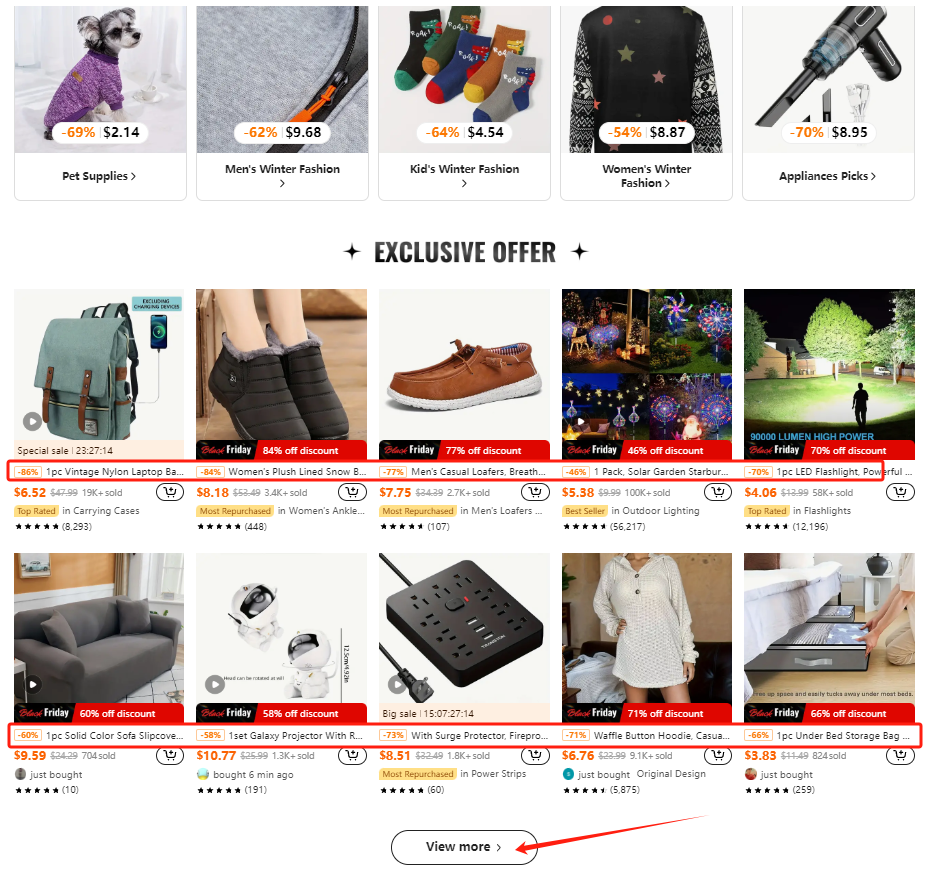Open the Kid's Winter Fashion category
This screenshot has width=952, height=870.
(x=464, y=175)
